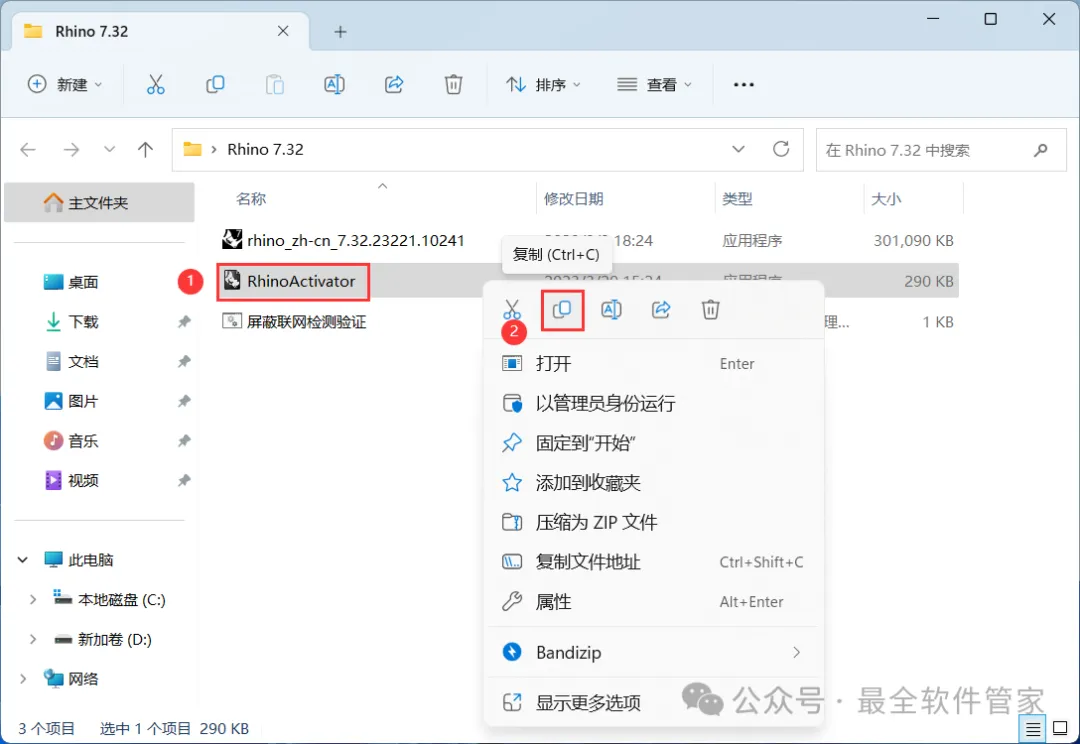
Task: Open 属性 from the context menu
Action: (653, 602)
